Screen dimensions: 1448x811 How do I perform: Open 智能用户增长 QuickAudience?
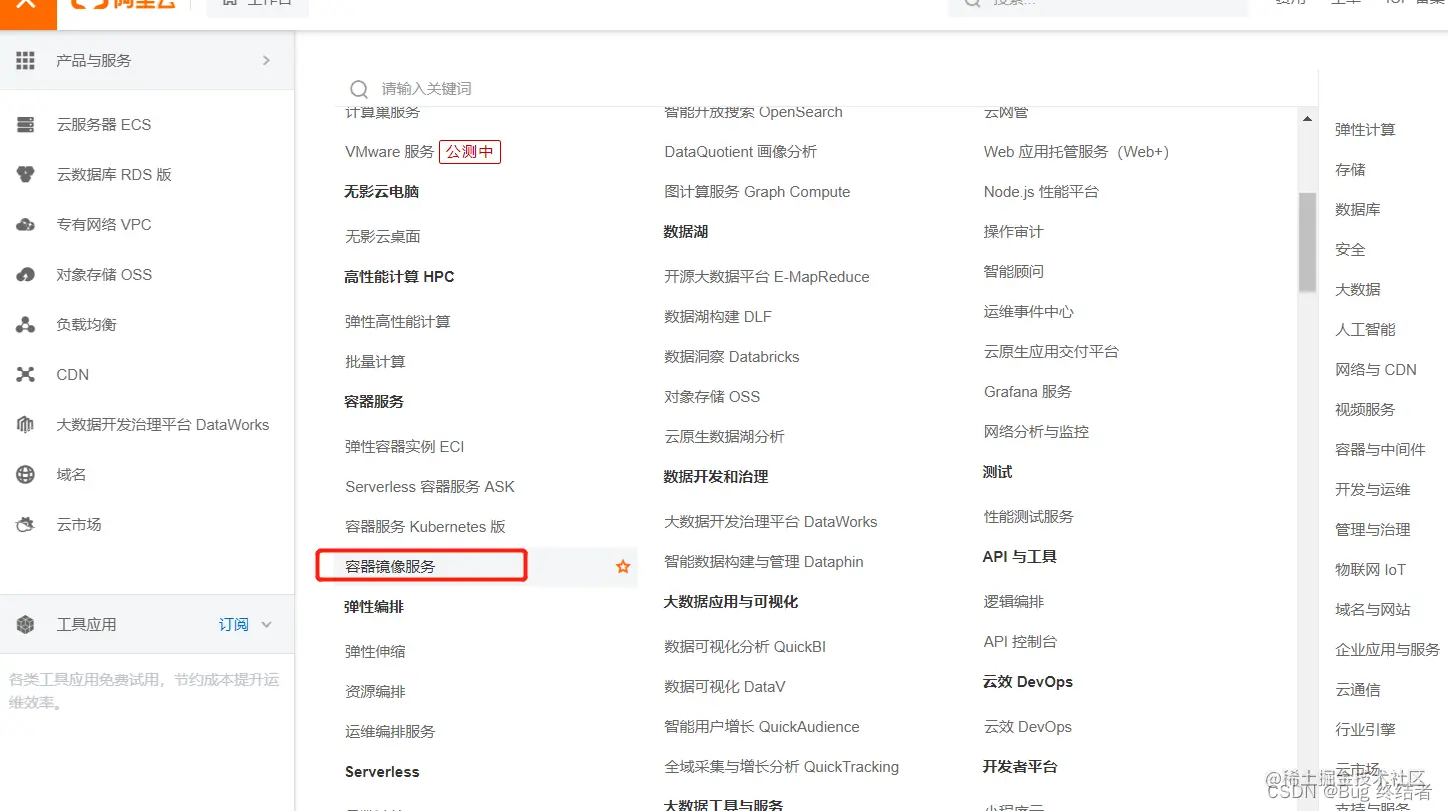(x=762, y=727)
